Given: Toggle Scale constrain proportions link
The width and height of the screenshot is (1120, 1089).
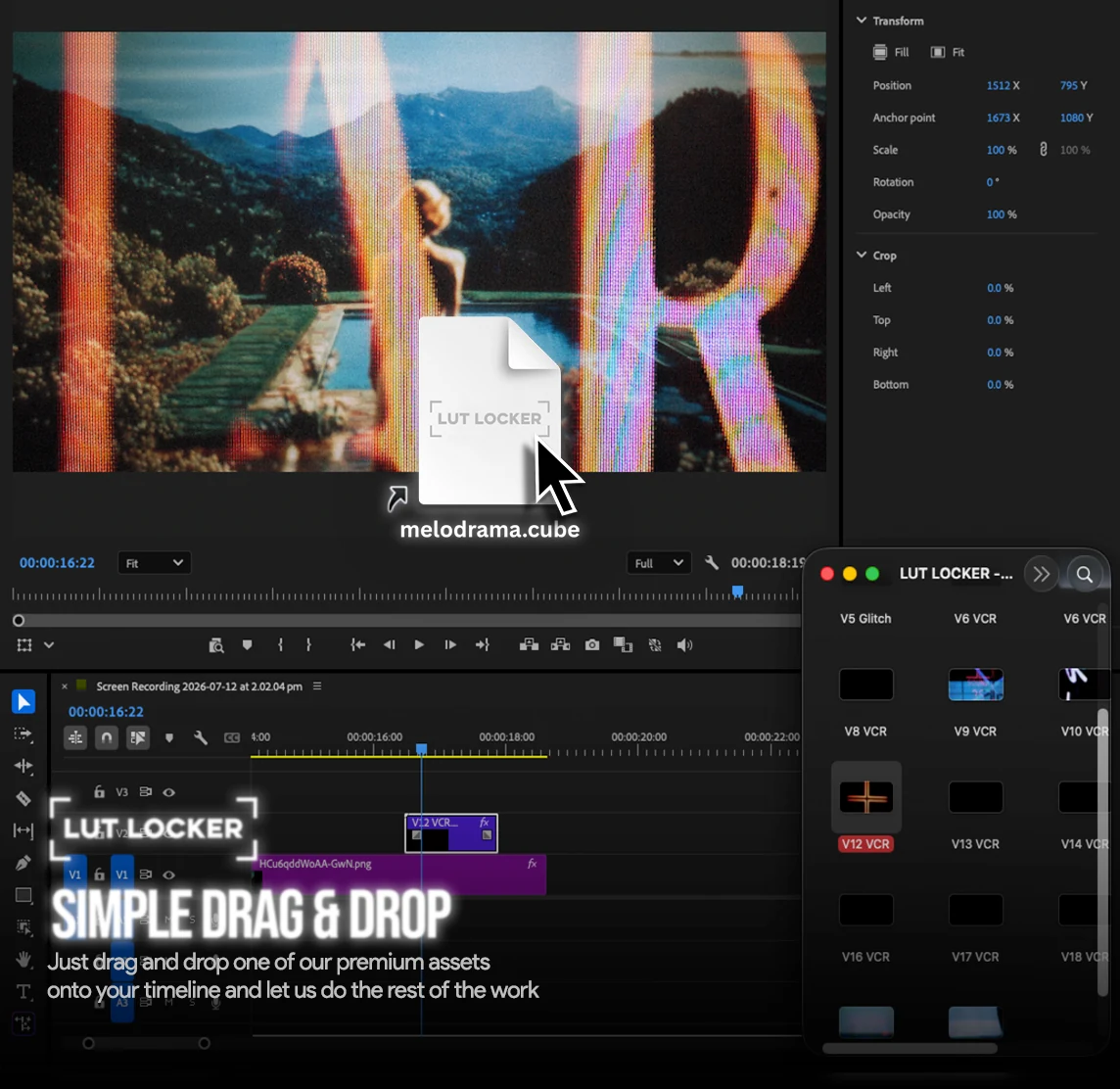Looking at the screenshot, I should 1043,149.
